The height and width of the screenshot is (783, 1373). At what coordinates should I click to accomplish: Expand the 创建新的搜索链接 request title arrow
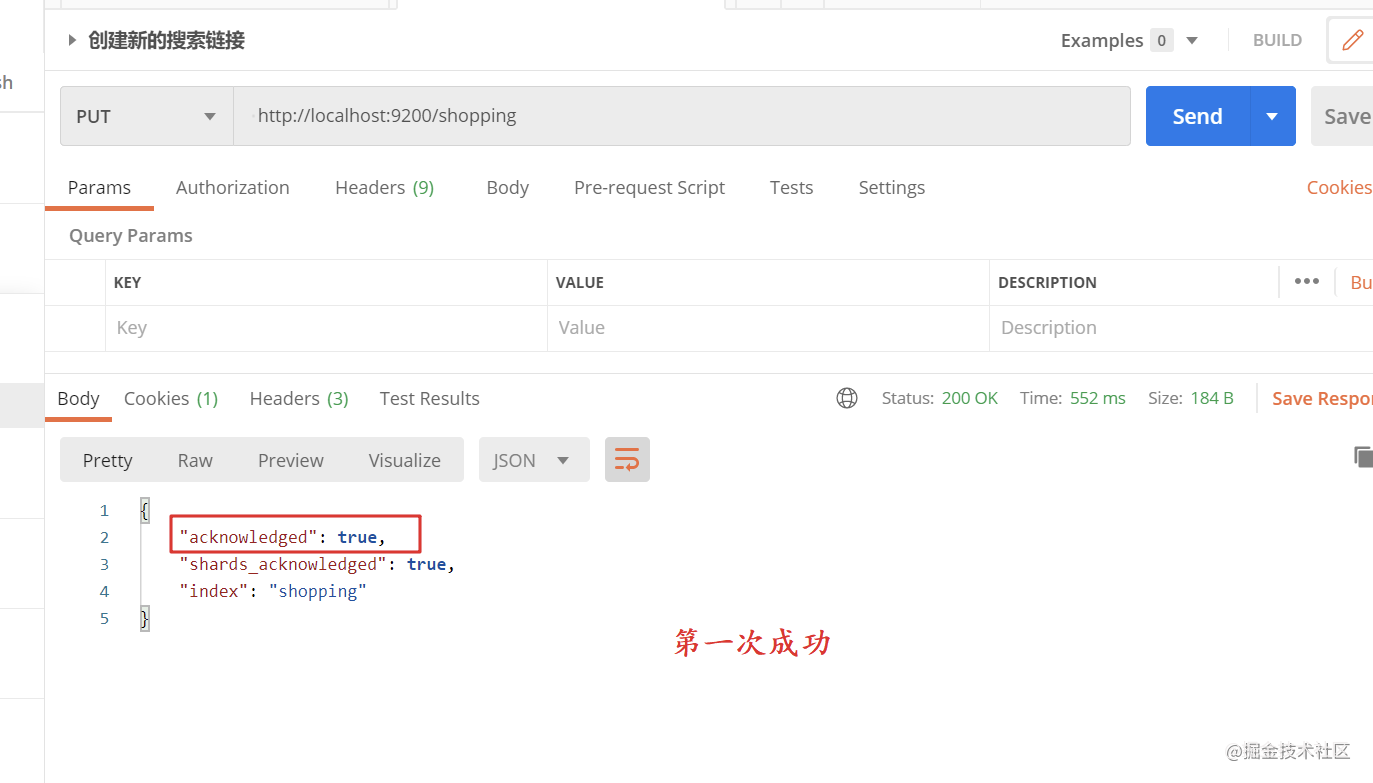(x=72, y=40)
